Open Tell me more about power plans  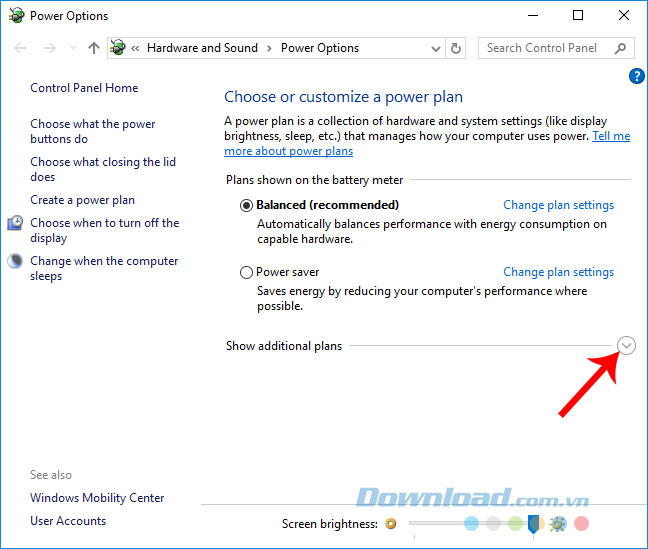(427, 143)
